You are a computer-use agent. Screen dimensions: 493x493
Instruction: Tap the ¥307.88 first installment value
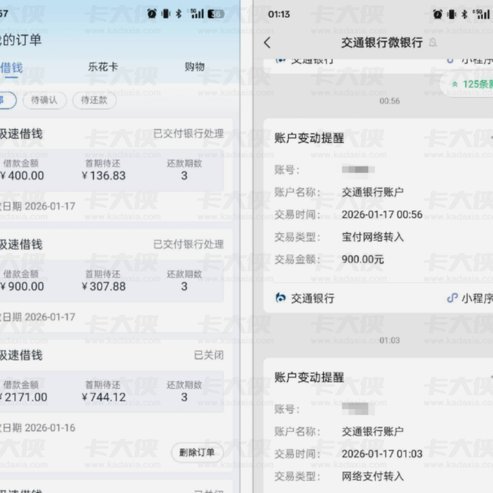(x=104, y=286)
